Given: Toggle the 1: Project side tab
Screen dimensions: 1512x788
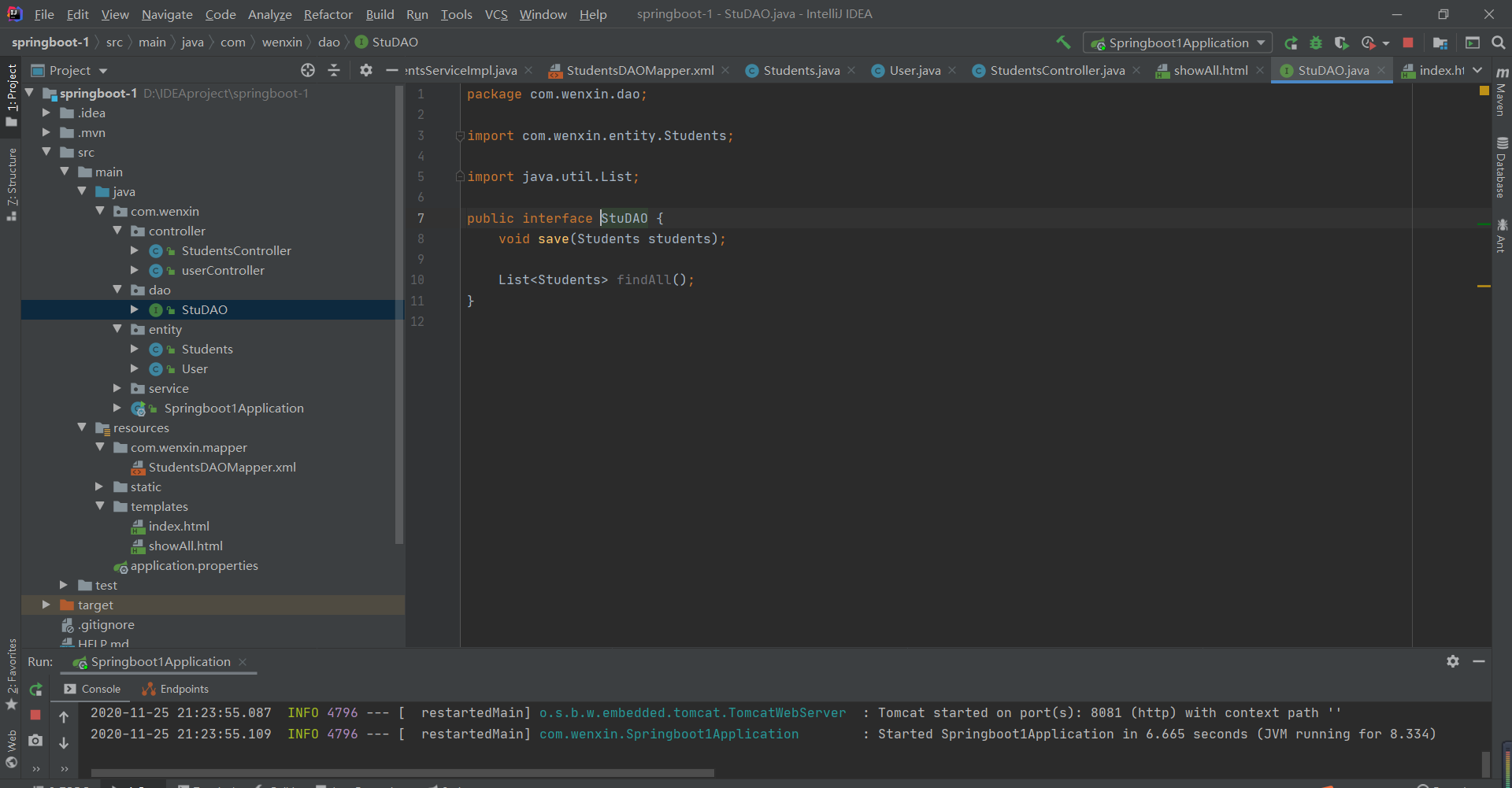Looking at the screenshot, I should tap(12, 95).
